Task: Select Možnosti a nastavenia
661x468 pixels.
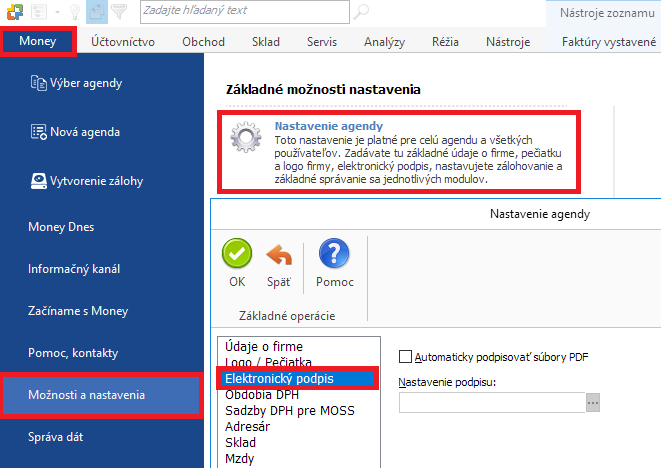Action: 101,395
